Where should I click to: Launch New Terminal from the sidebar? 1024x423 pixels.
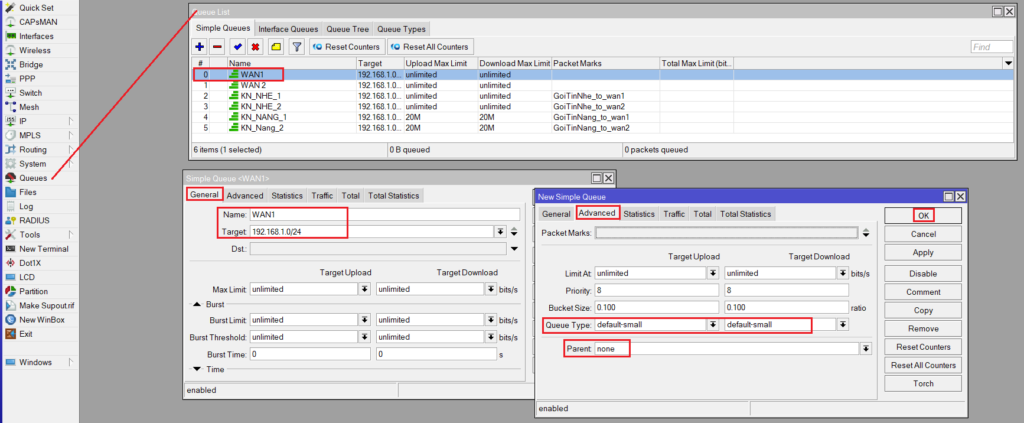[43, 248]
